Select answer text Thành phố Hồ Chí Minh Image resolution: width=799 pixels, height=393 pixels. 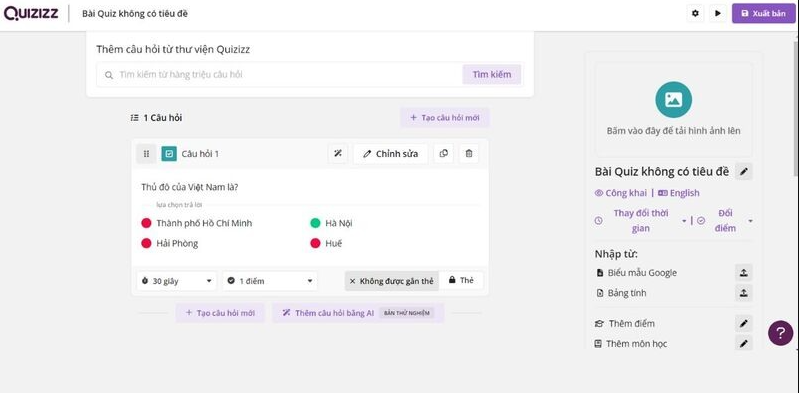click(204, 223)
